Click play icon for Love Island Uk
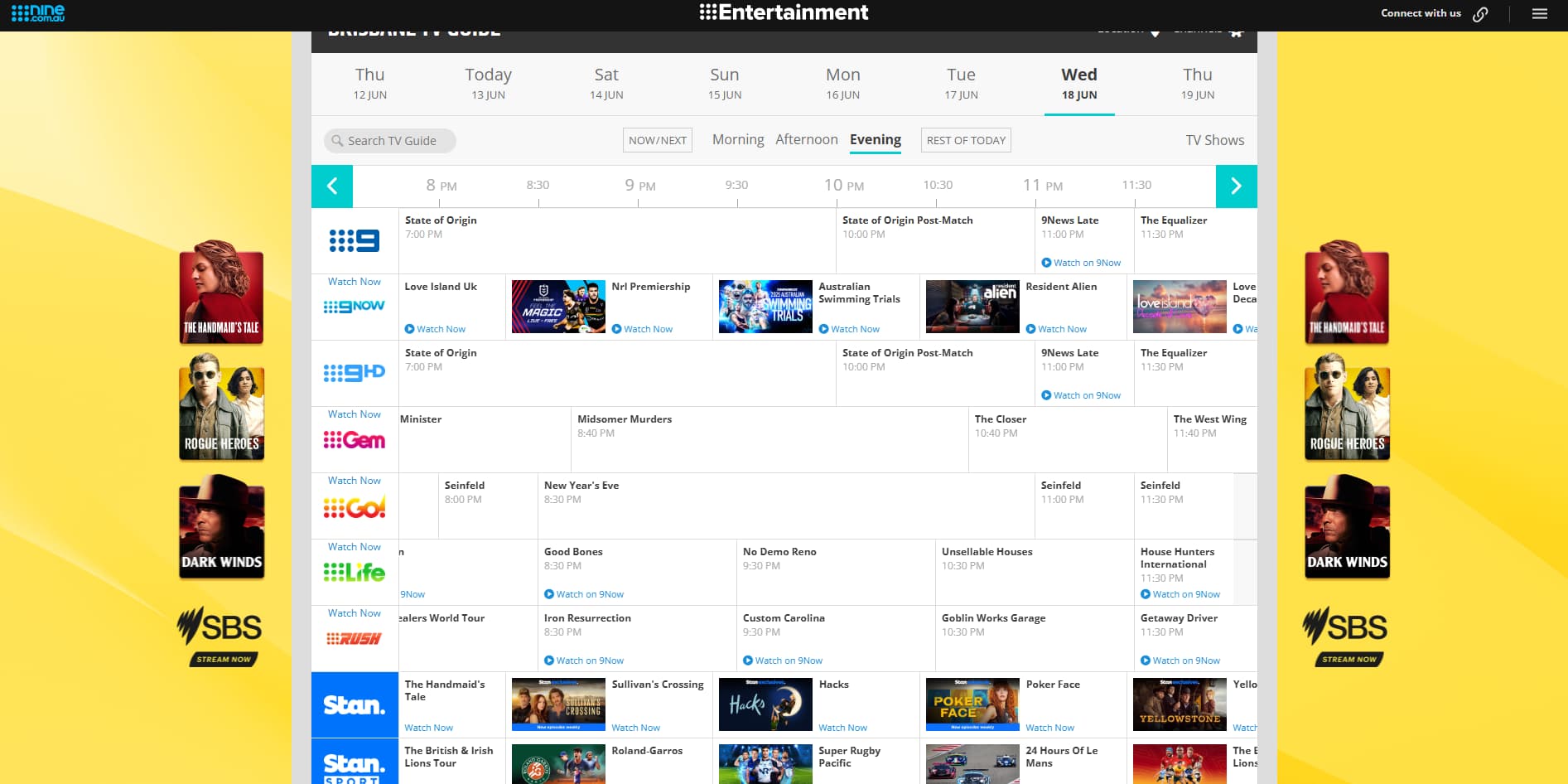This screenshot has width=1568, height=784. 409,329
